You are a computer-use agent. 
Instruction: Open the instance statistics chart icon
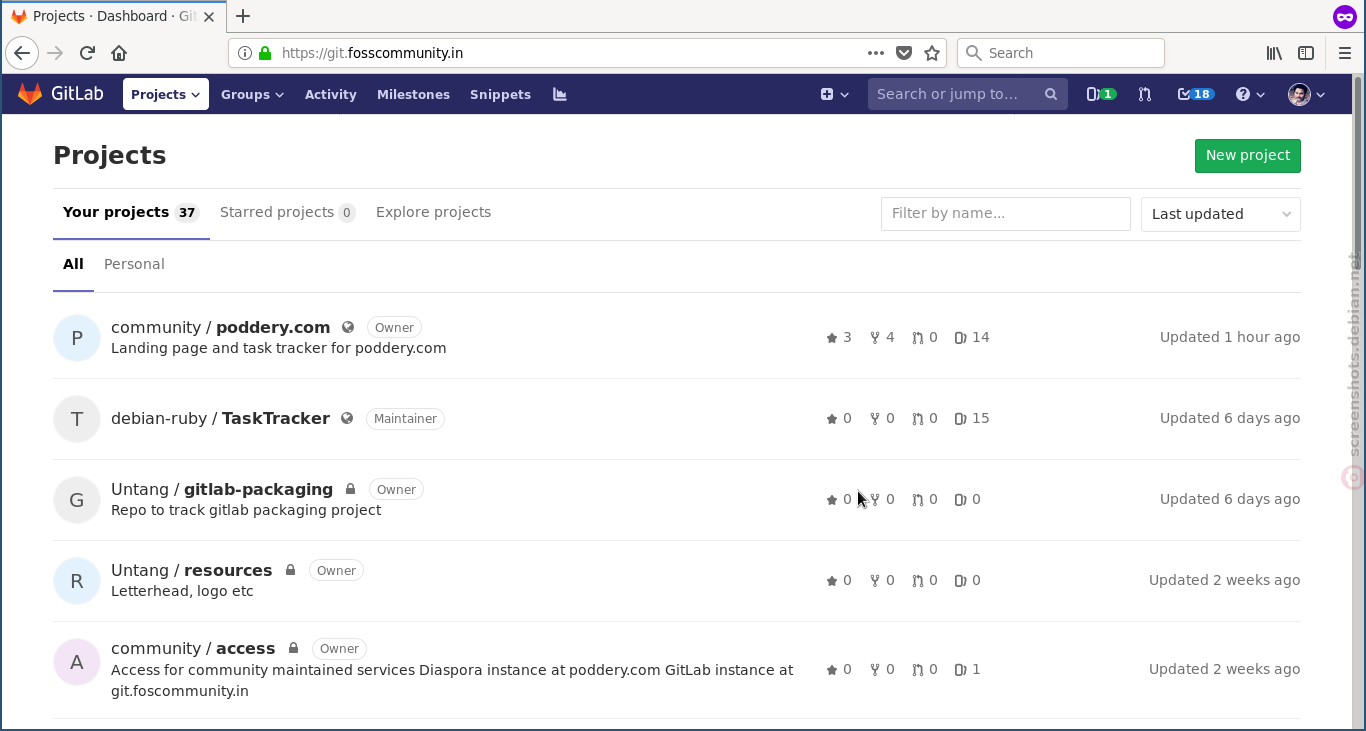pos(560,94)
